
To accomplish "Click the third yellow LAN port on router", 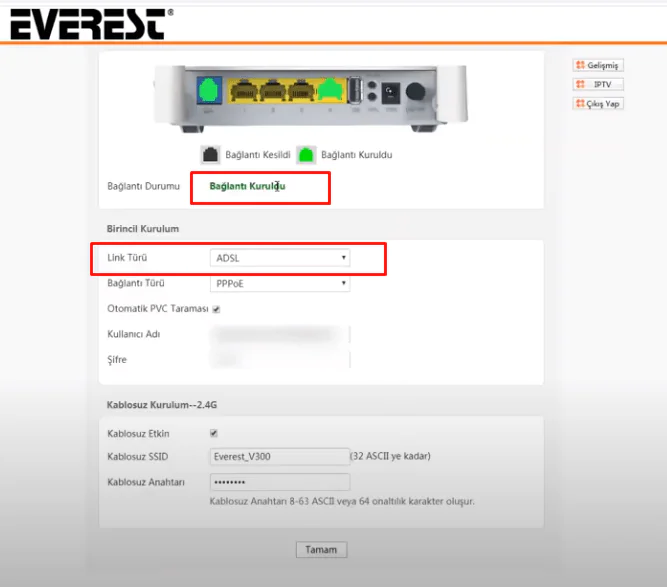I will point(302,91).
